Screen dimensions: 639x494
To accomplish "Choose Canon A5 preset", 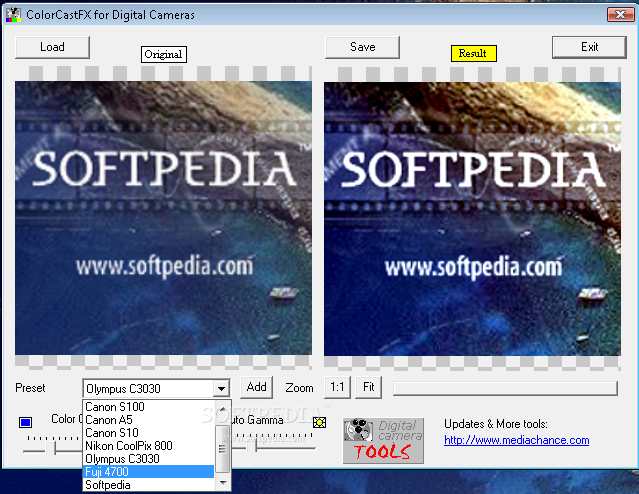I will tap(148, 420).
